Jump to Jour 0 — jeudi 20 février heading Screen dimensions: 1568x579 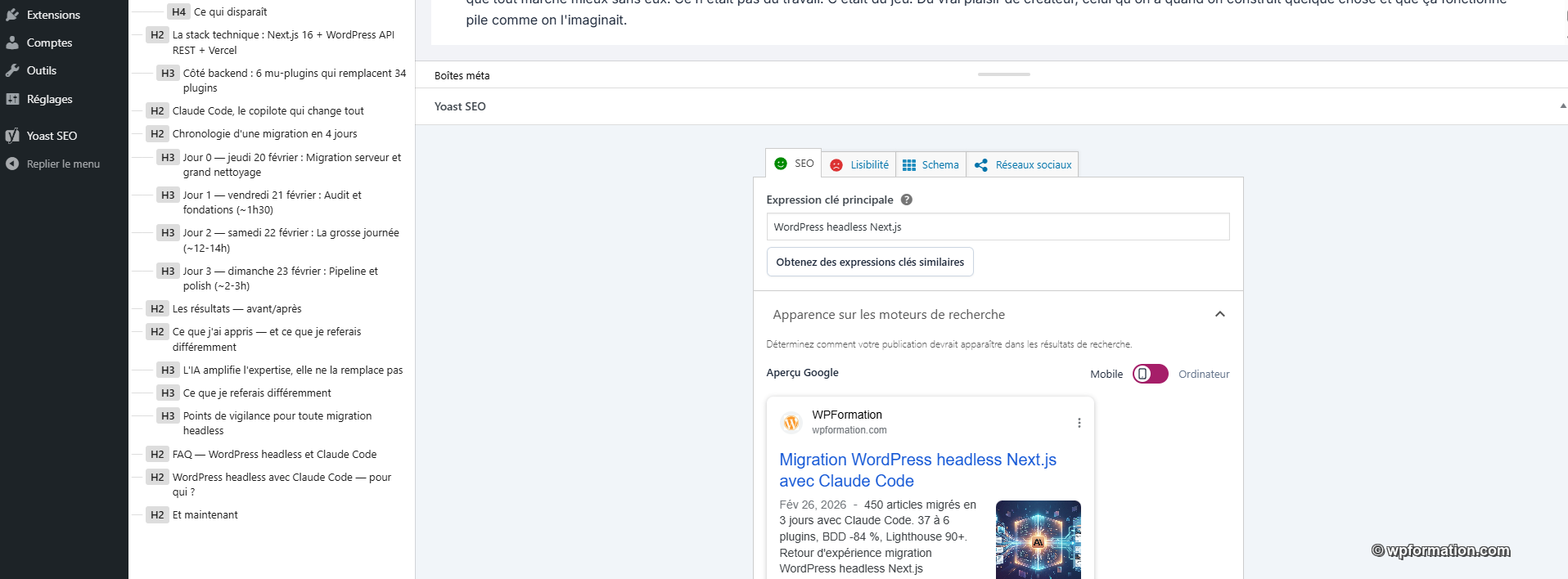[292, 164]
